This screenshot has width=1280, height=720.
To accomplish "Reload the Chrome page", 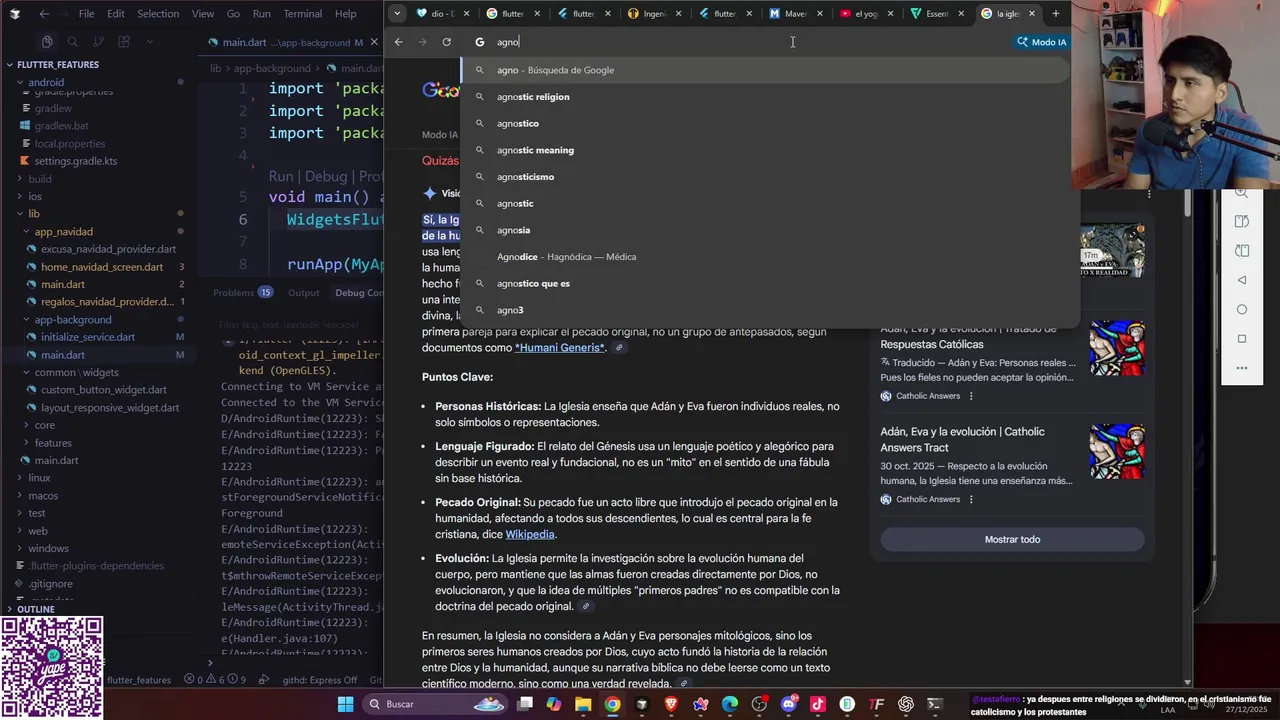I will pyautogui.click(x=446, y=42).
